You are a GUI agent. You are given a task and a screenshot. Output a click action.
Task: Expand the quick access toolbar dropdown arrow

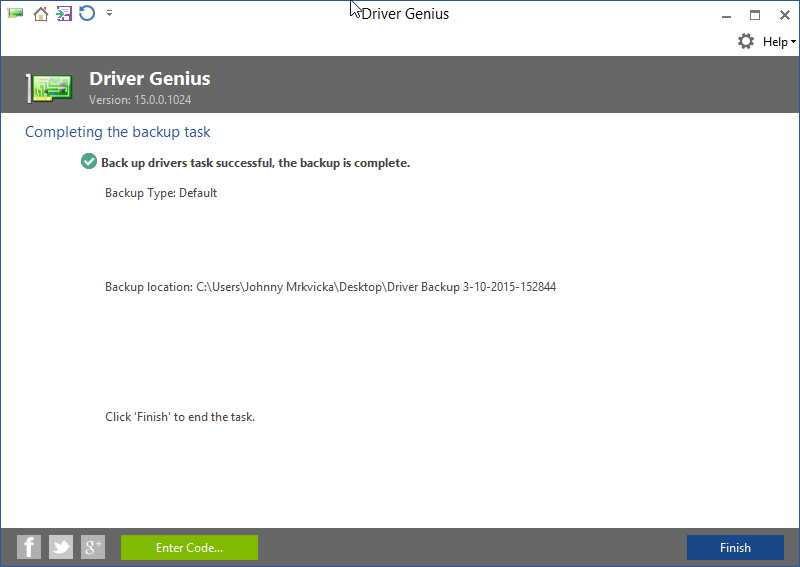(109, 13)
